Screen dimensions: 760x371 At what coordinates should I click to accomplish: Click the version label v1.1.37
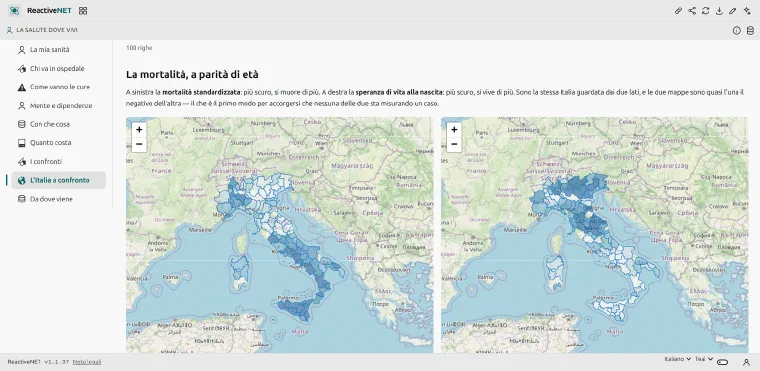click(x=57, y=362)
